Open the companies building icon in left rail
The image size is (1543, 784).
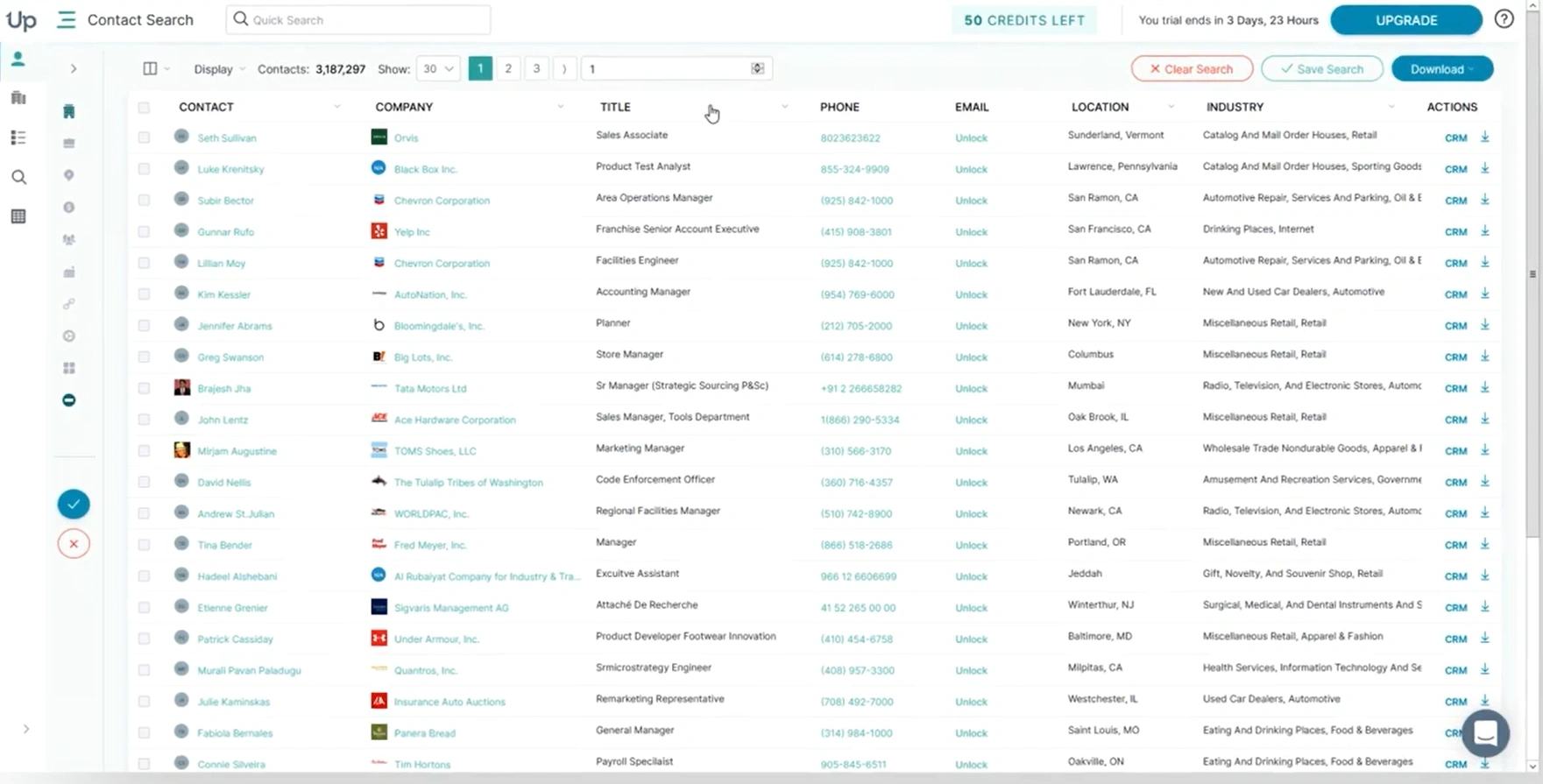(x=18, y=98)
